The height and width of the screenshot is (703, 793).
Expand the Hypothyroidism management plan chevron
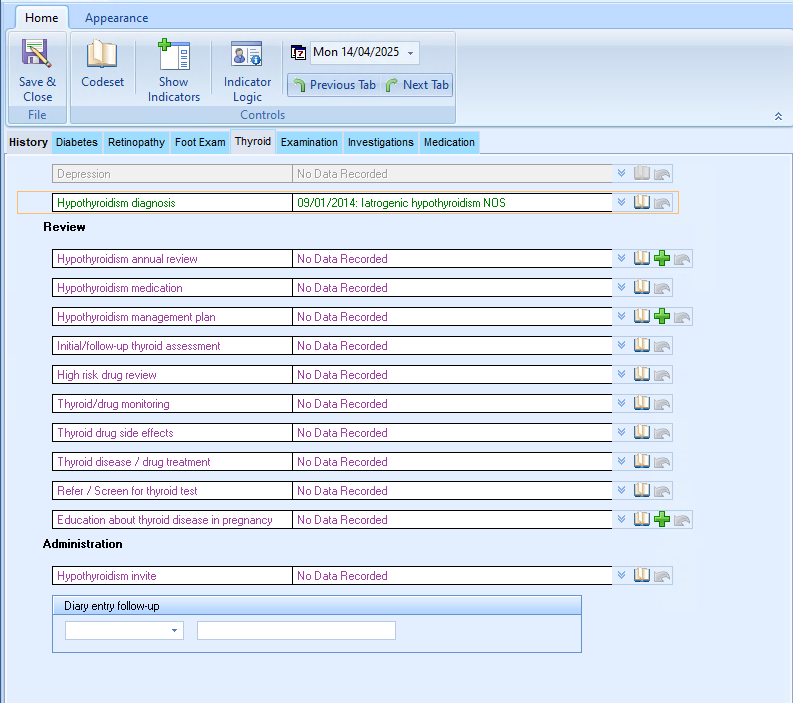622,316
